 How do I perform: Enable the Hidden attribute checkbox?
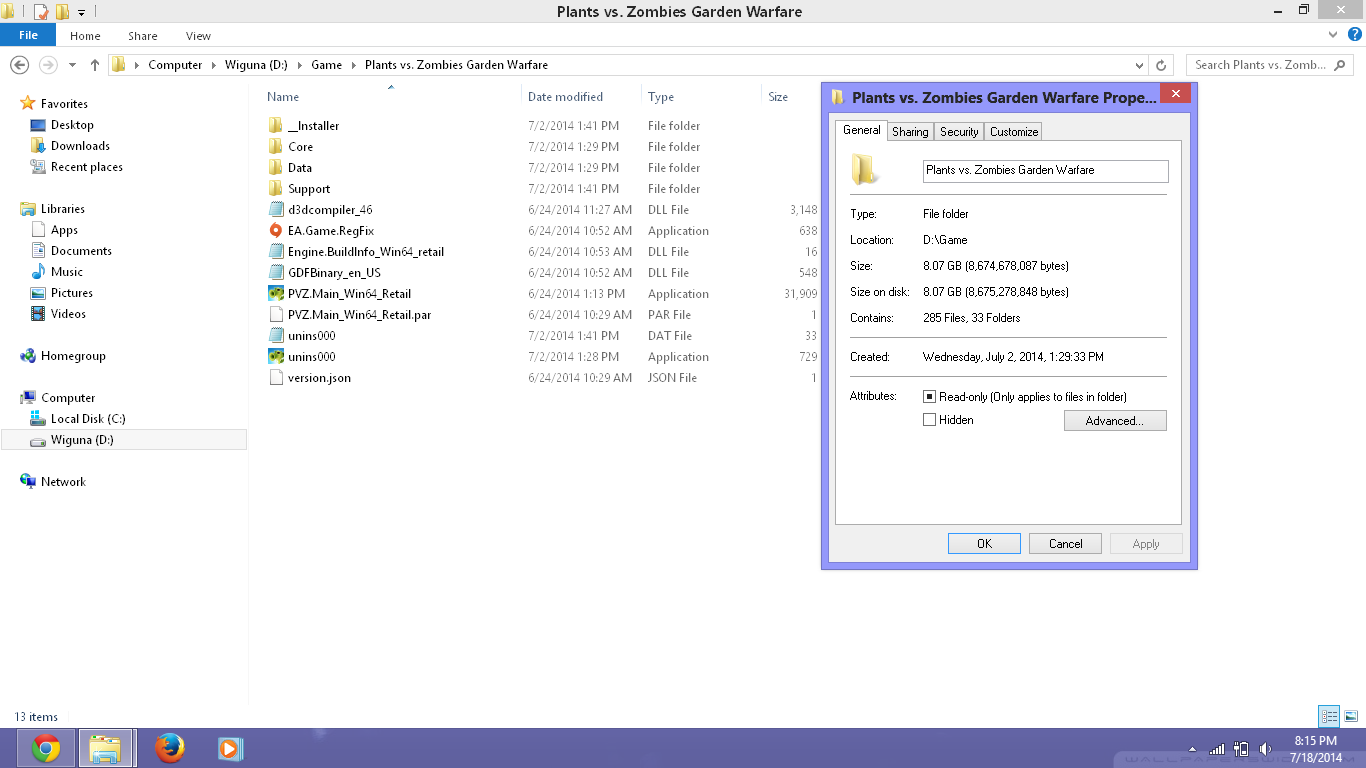(929, 420)
